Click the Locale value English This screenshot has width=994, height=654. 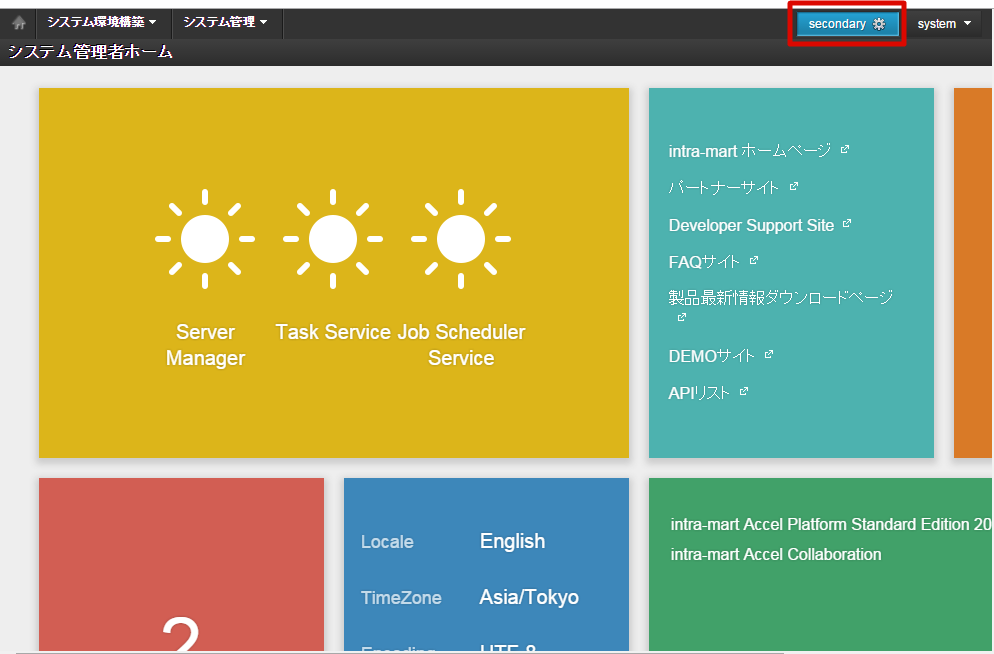coord(512,541)
